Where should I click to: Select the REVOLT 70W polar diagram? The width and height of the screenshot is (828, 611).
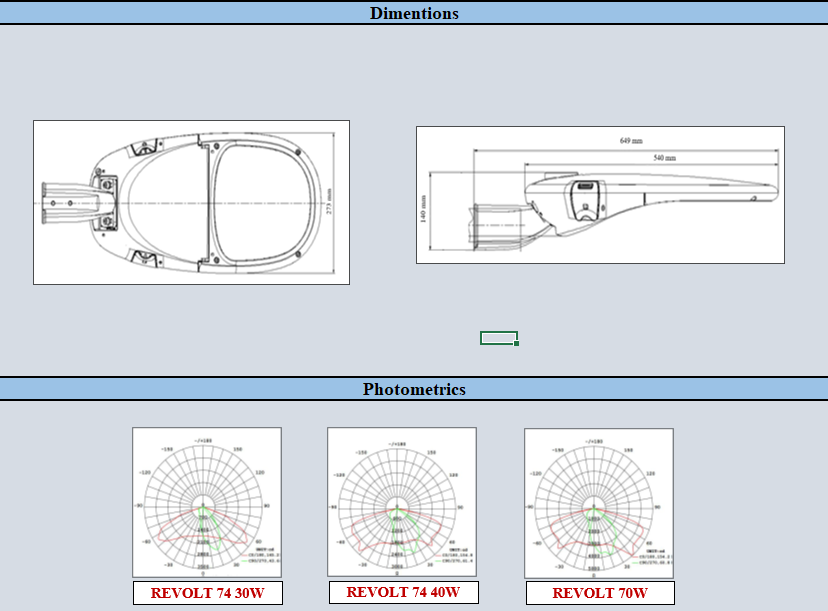point(599,503)
